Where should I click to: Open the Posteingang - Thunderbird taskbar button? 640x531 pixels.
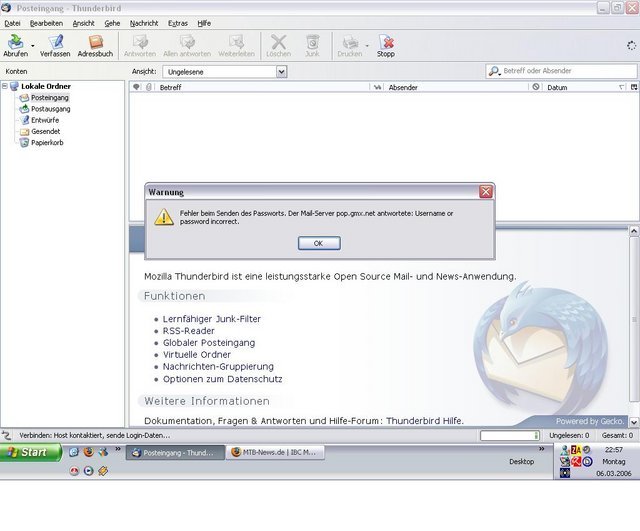click(176, 453)
